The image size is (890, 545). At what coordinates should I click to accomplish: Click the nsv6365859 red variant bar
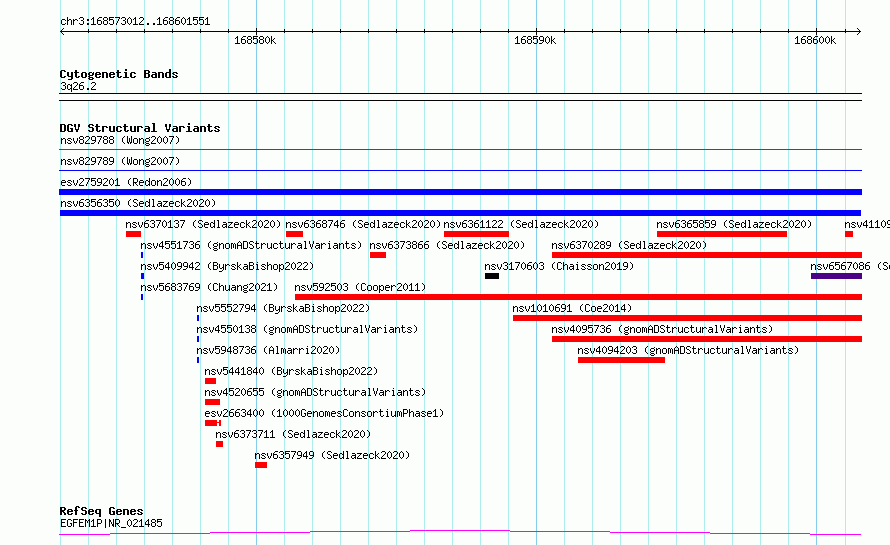722,234
